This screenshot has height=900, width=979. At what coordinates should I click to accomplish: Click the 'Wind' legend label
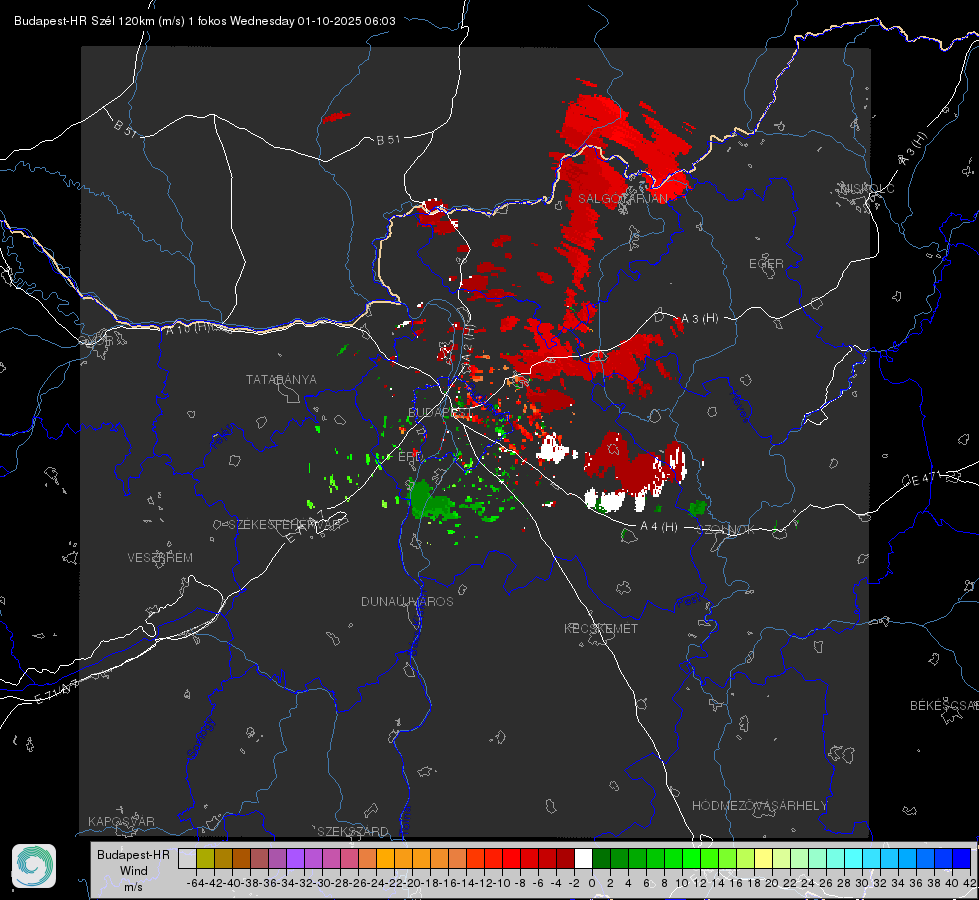tap(134, 871)
